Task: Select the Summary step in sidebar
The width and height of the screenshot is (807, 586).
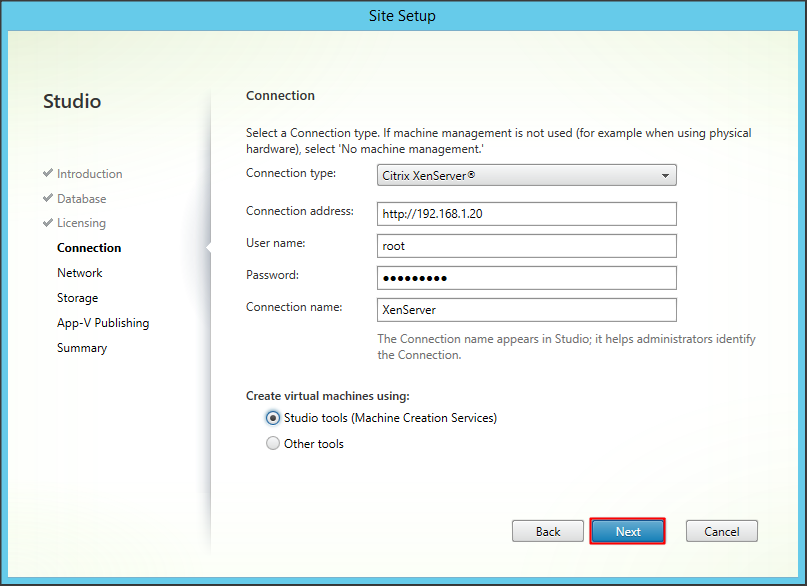Action: (x=82, y=348)
